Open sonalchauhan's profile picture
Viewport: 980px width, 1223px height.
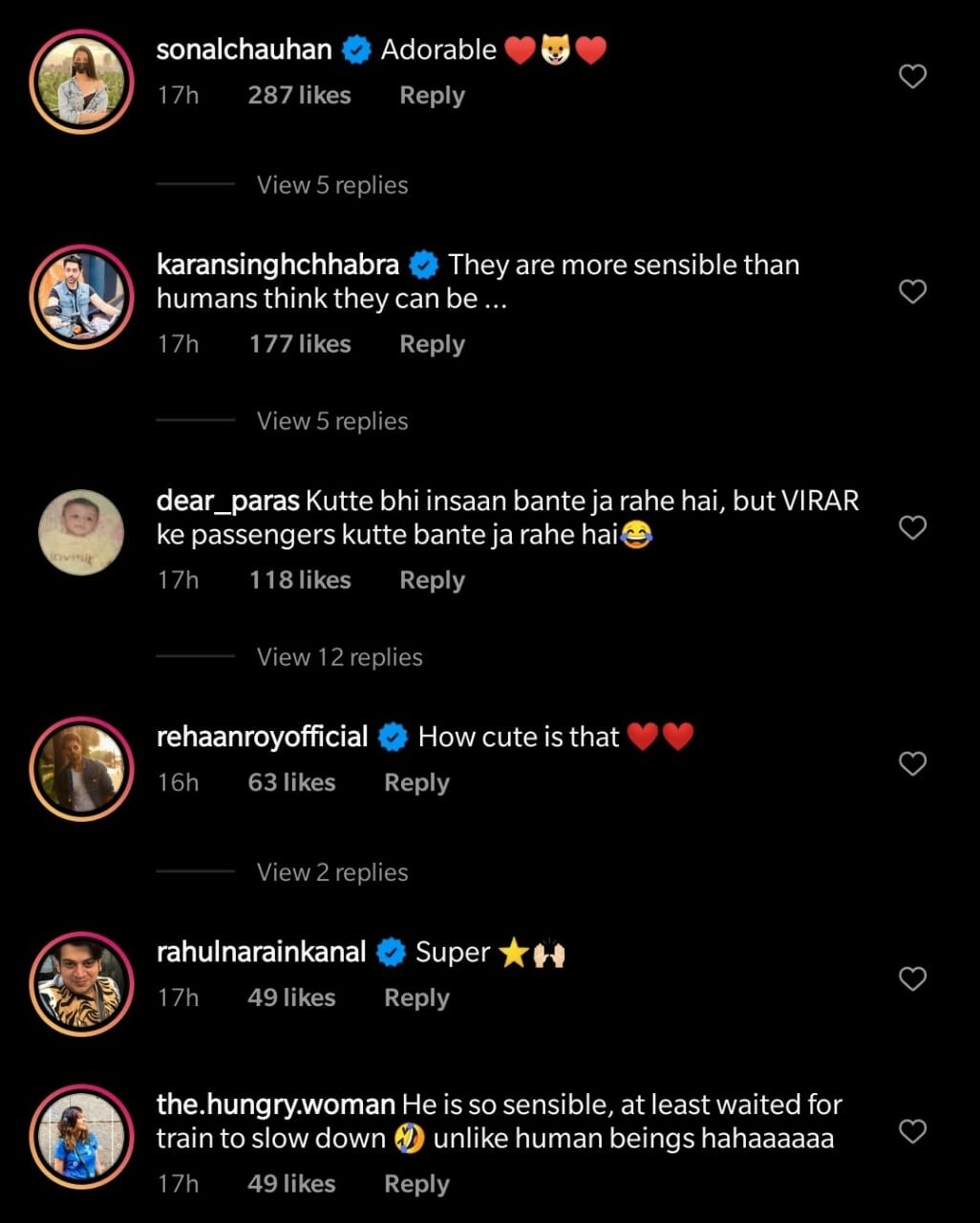(82, 82)
